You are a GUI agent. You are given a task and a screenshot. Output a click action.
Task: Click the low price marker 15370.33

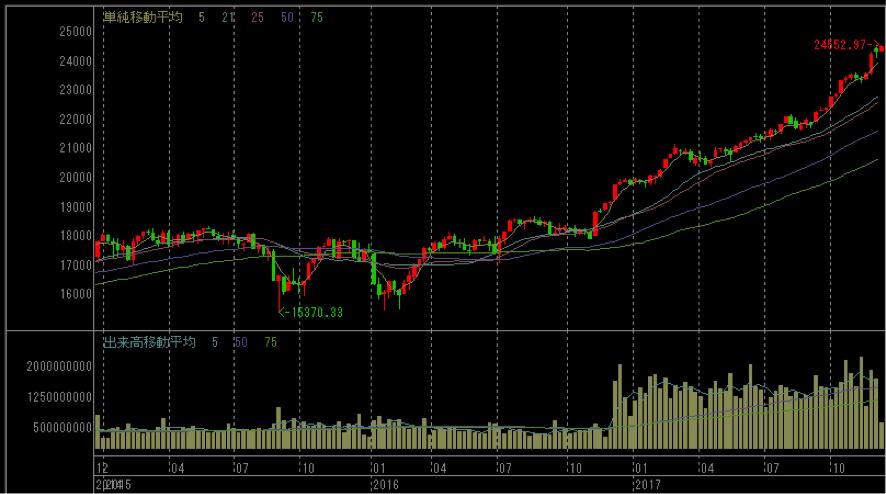click(310, 313)
